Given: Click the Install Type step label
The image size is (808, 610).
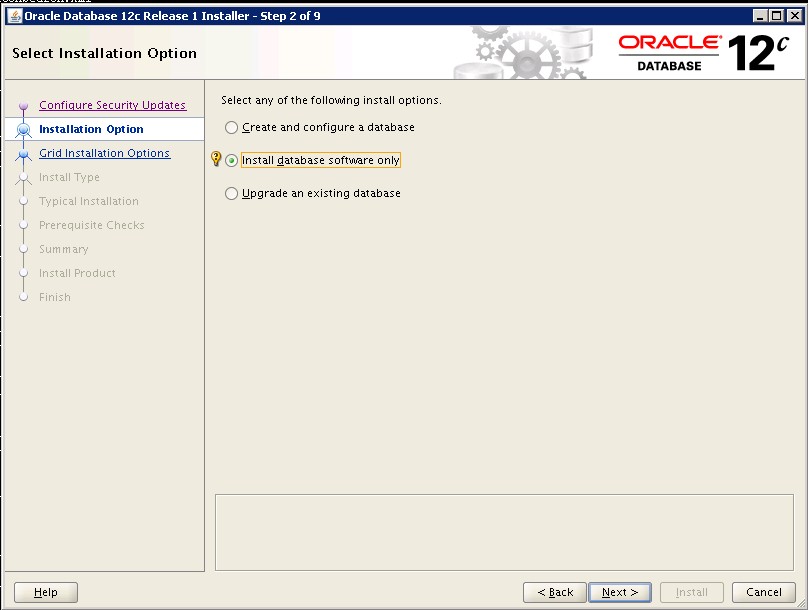Looking at the screenshot, I should (70, 177).
